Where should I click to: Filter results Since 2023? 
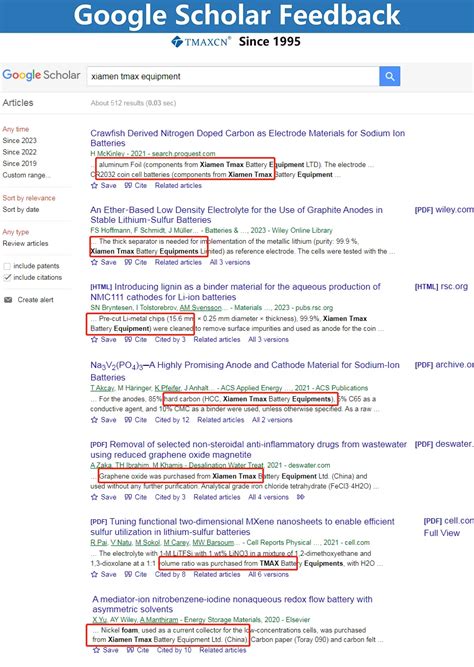click(x=20, y=140)
